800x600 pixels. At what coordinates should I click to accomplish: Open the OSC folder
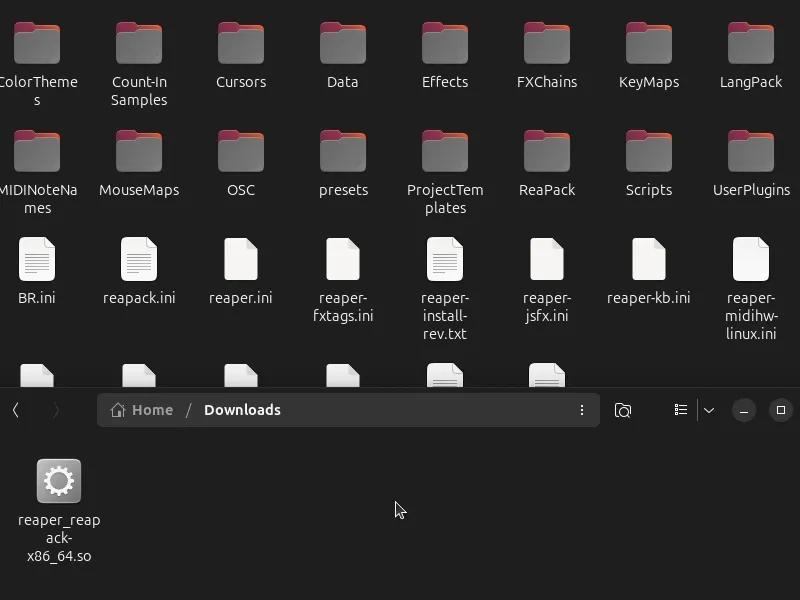pos(241,152)
